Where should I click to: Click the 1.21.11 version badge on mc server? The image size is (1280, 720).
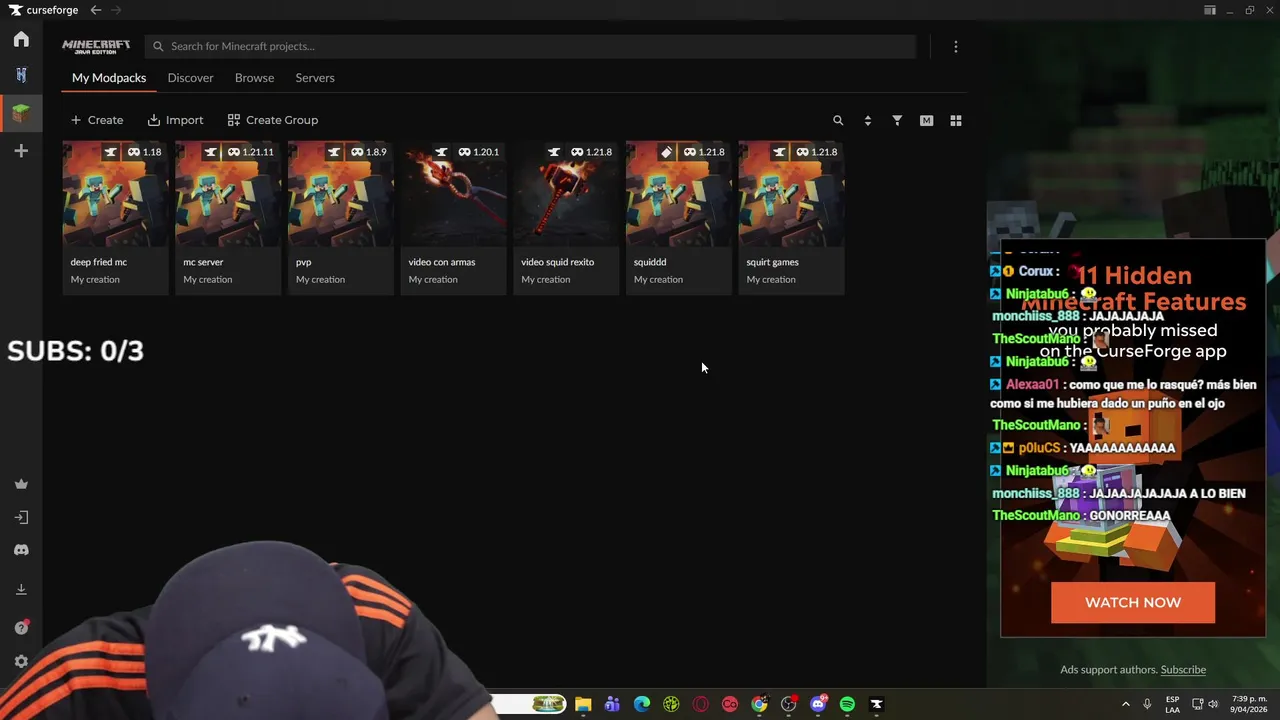click(x=250, y=152)
